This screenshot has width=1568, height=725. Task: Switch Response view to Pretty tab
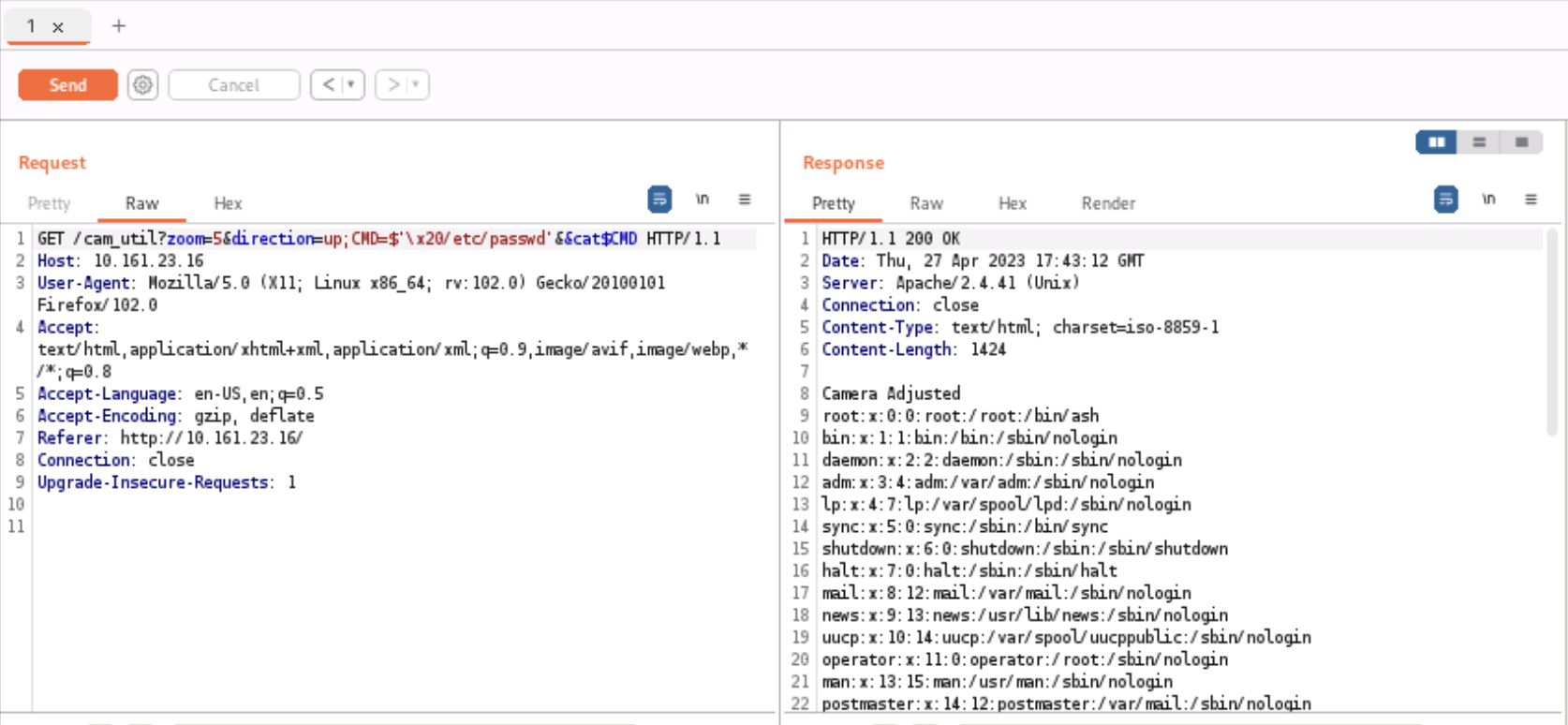coord(834,203)
